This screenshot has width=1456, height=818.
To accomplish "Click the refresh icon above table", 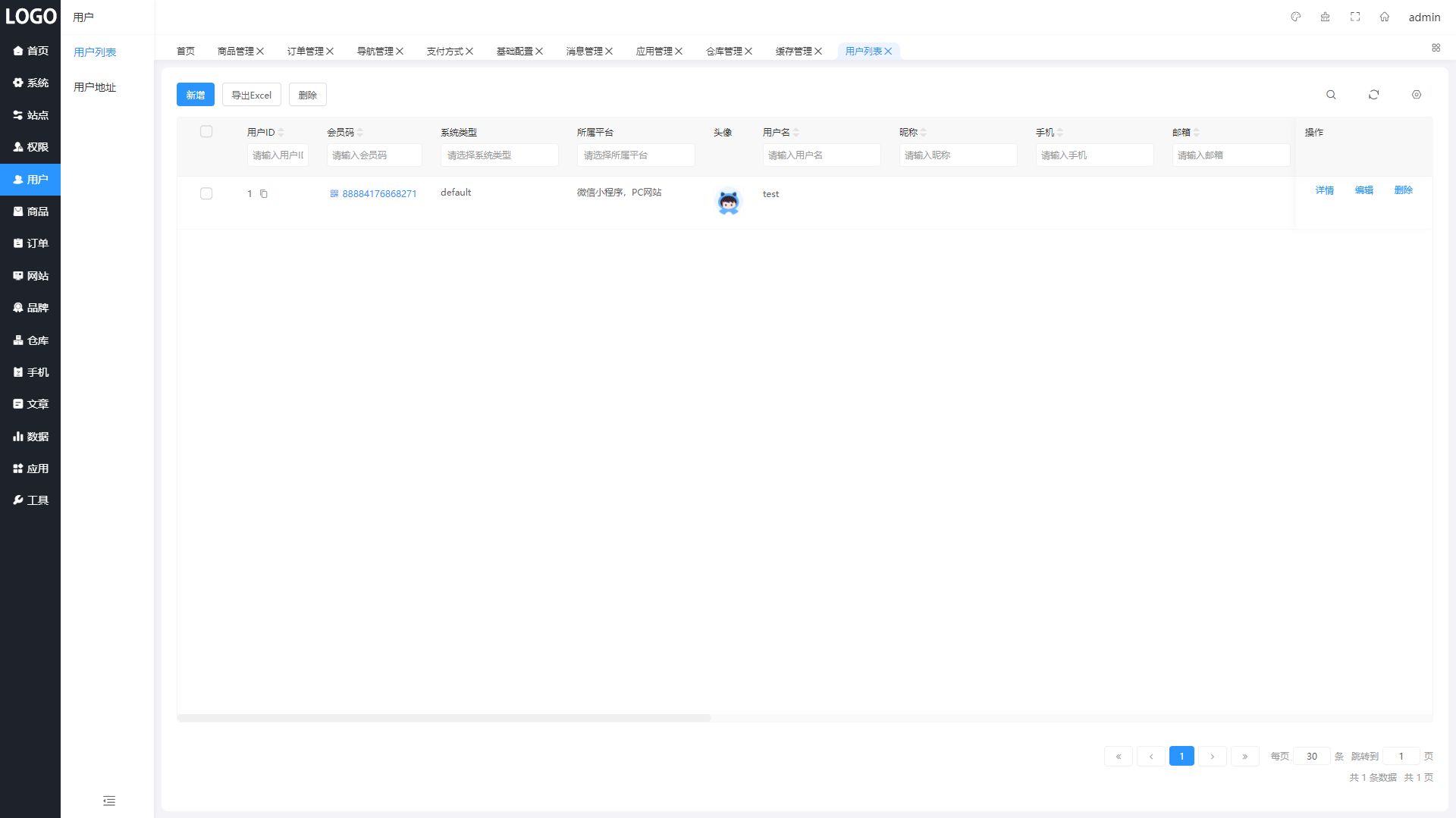I will [x=1373, y=95].
